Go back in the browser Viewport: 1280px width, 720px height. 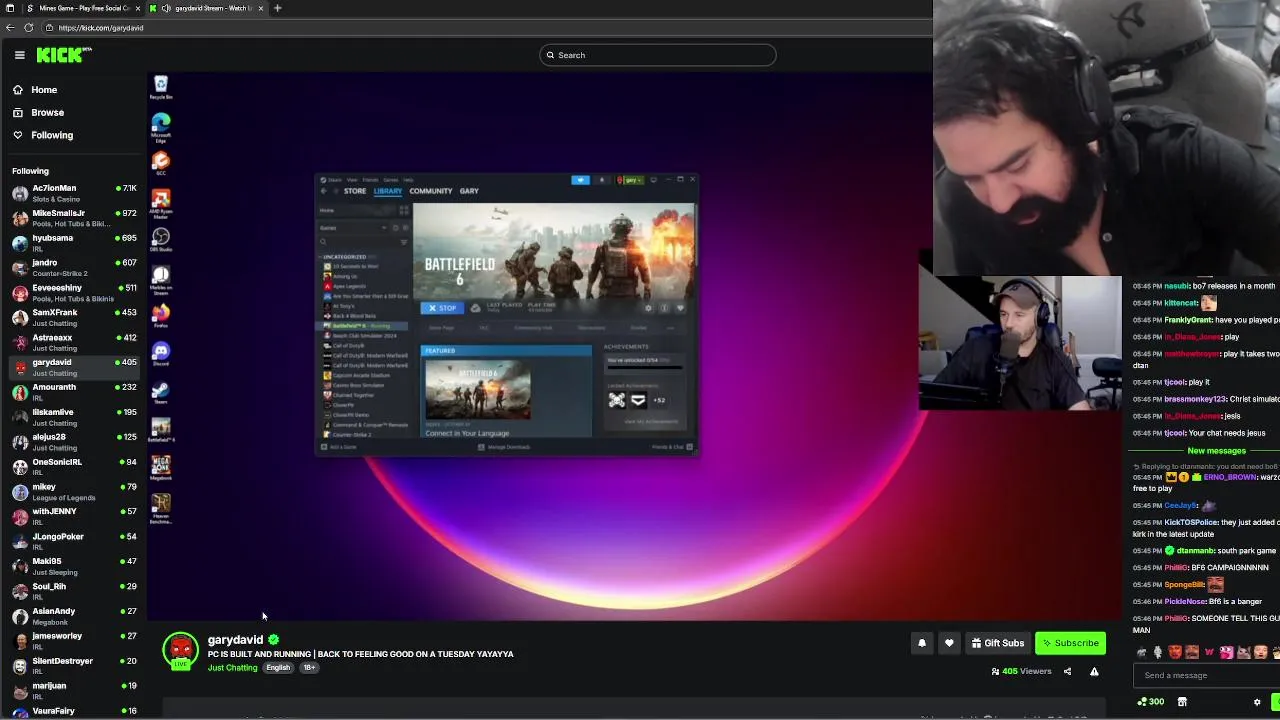[x=10, y=28]
